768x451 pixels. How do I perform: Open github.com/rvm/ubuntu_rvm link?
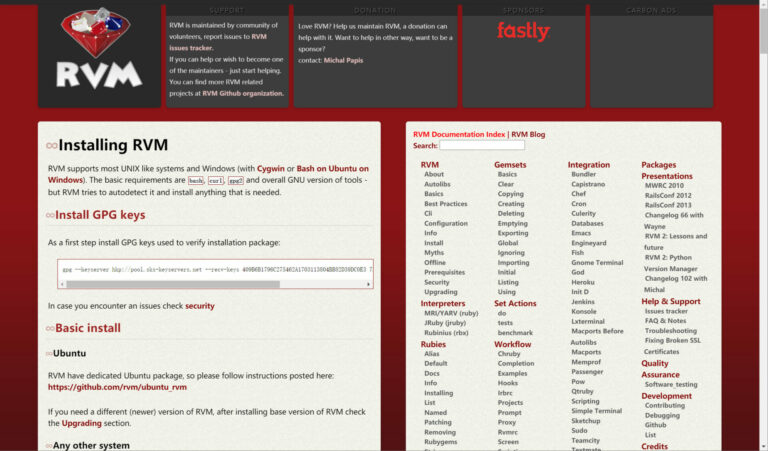pos(117,387)
